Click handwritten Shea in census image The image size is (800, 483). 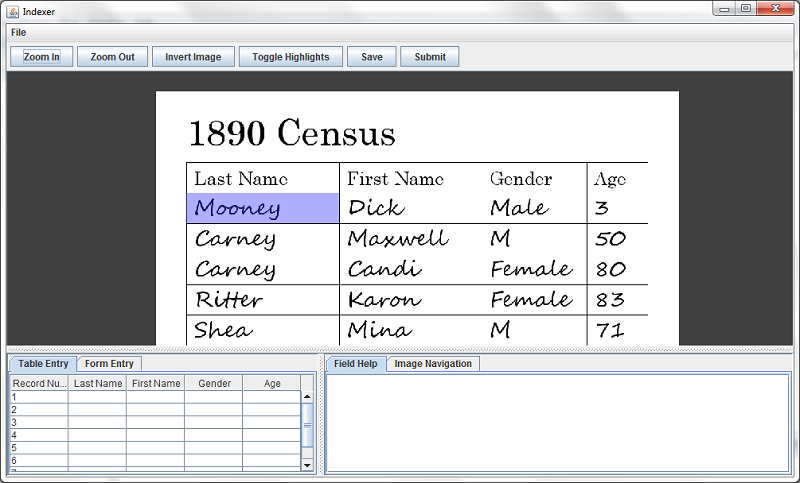[x=223, y=330]
